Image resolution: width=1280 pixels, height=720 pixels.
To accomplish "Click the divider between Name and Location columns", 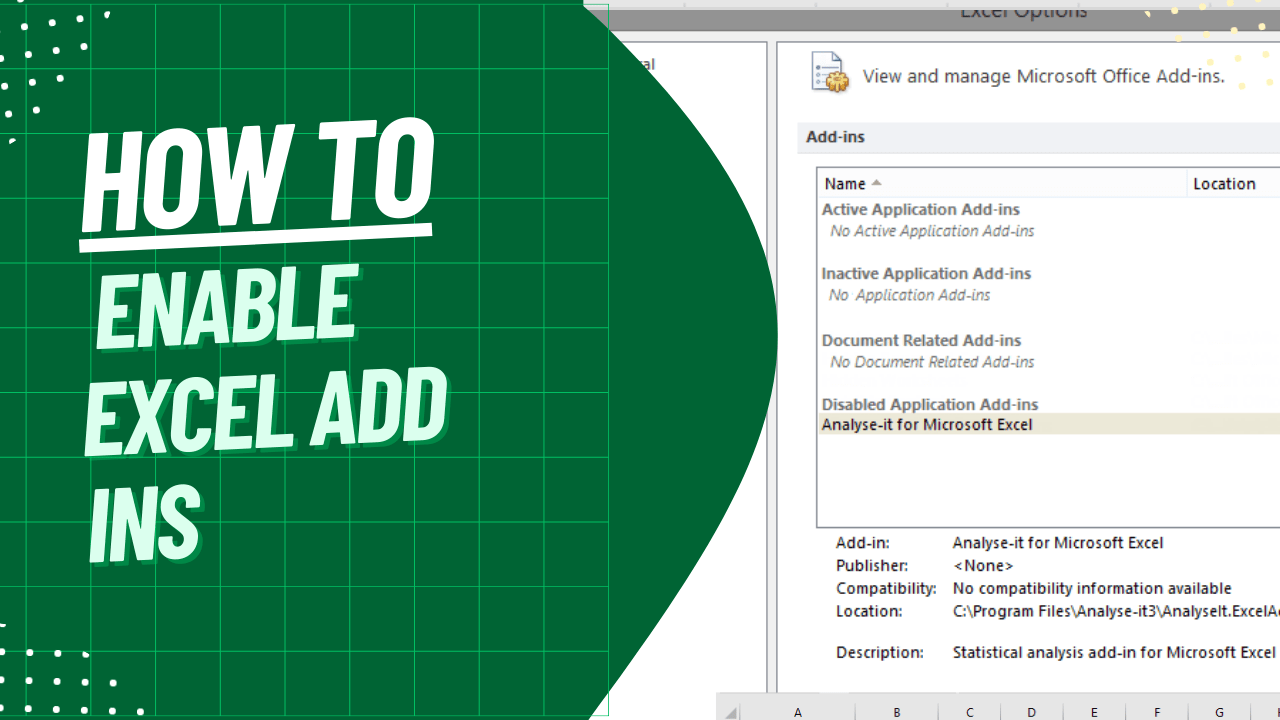I will tap(1185, 183).
